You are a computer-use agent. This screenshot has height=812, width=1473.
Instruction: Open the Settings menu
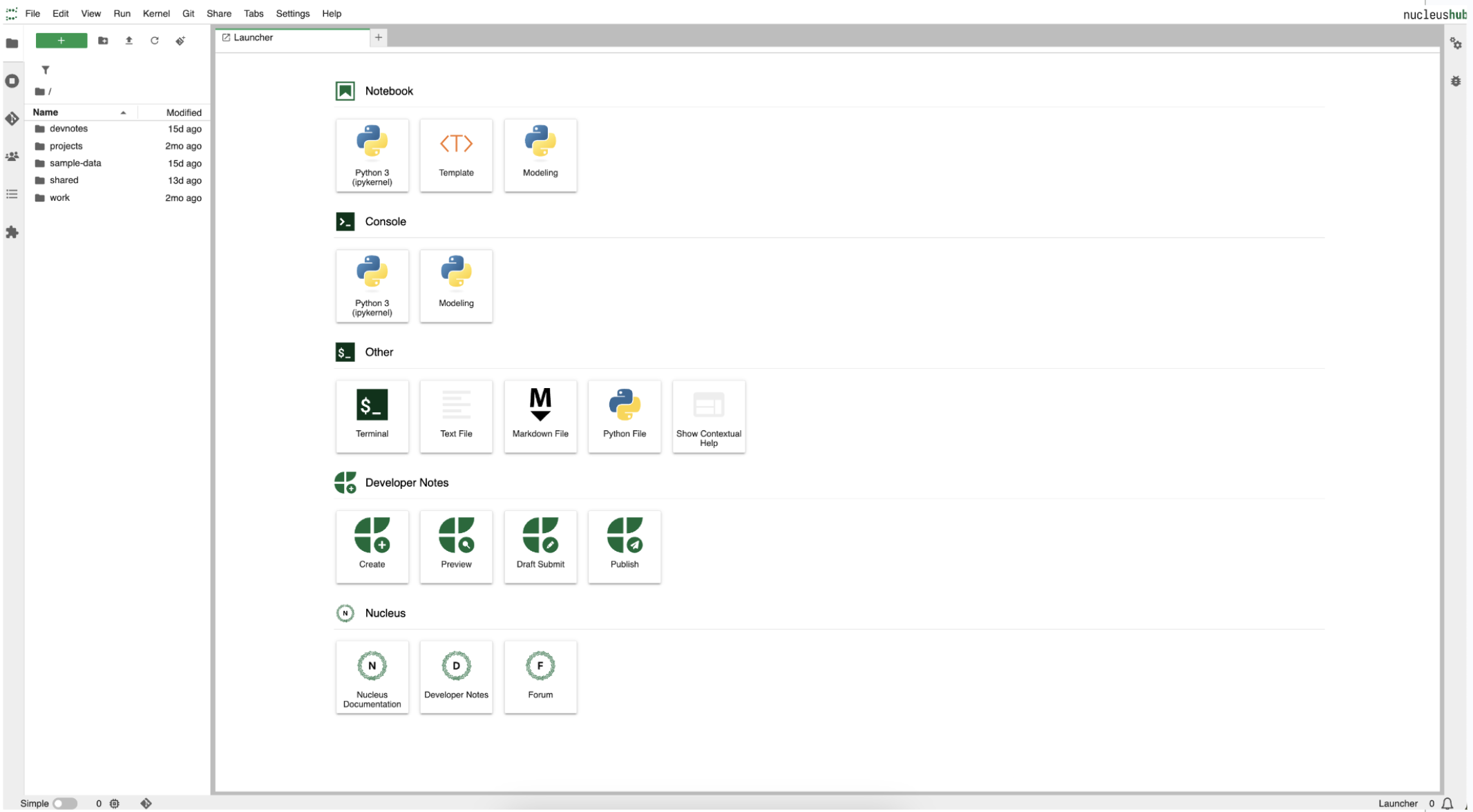[293, 13]
